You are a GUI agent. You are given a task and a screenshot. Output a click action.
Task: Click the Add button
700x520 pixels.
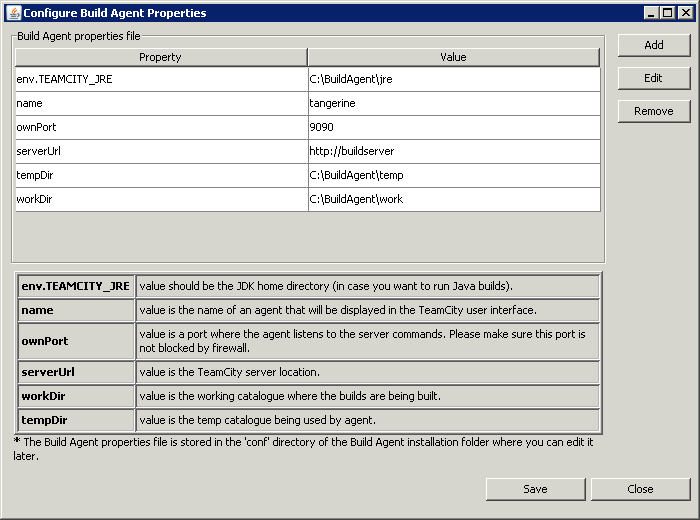[654, 45]
